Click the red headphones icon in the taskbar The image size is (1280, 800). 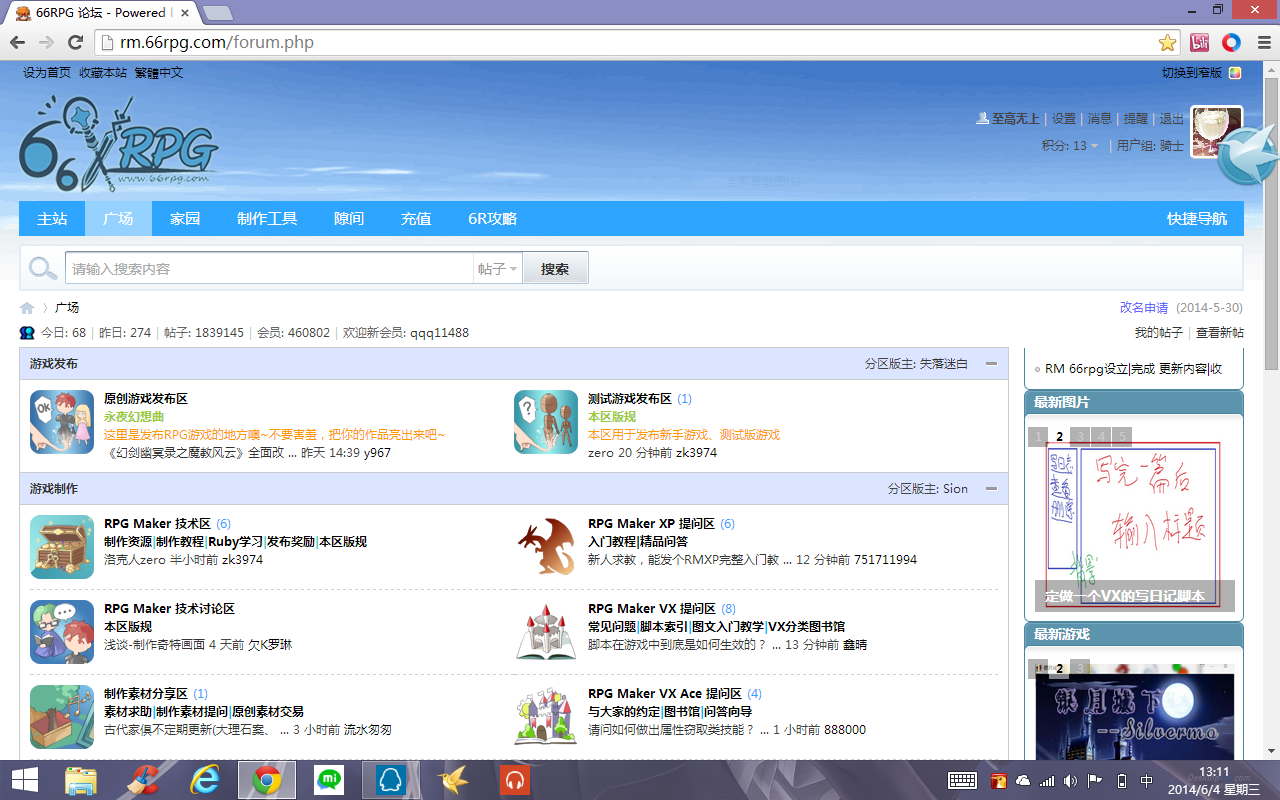coord(515,779)
